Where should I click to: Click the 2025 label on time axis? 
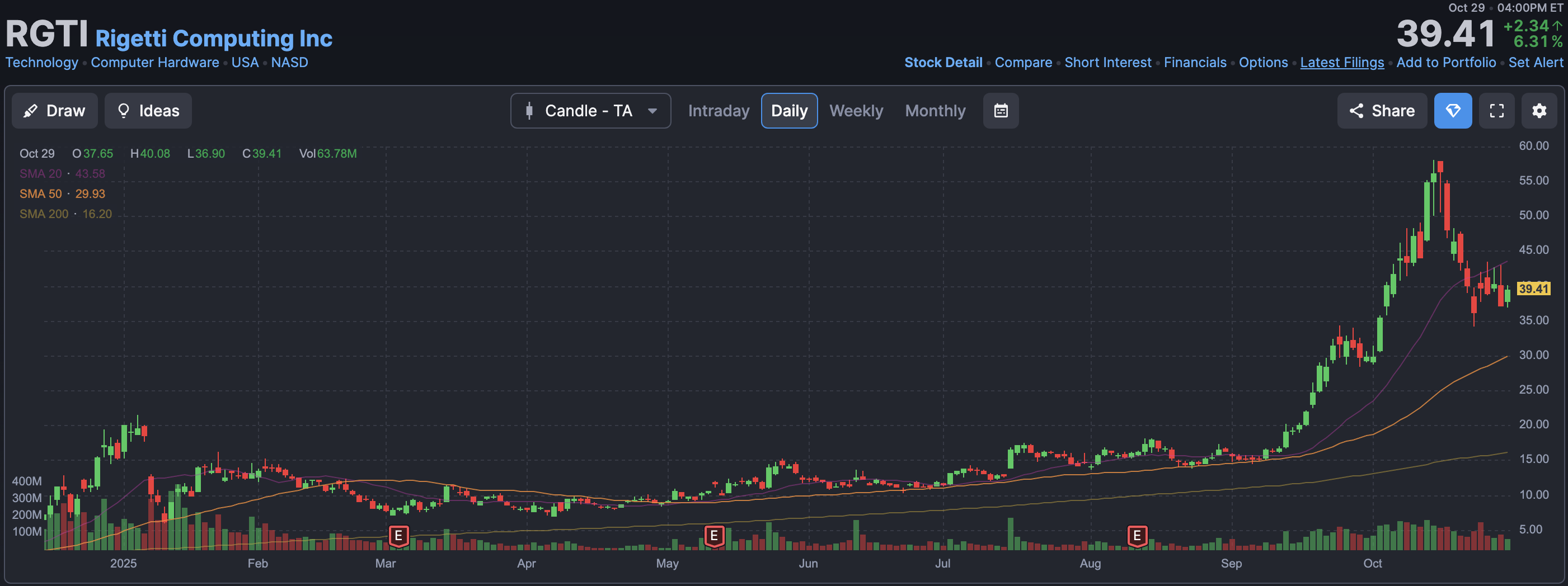pyautogui.click(x=123, y=564)
